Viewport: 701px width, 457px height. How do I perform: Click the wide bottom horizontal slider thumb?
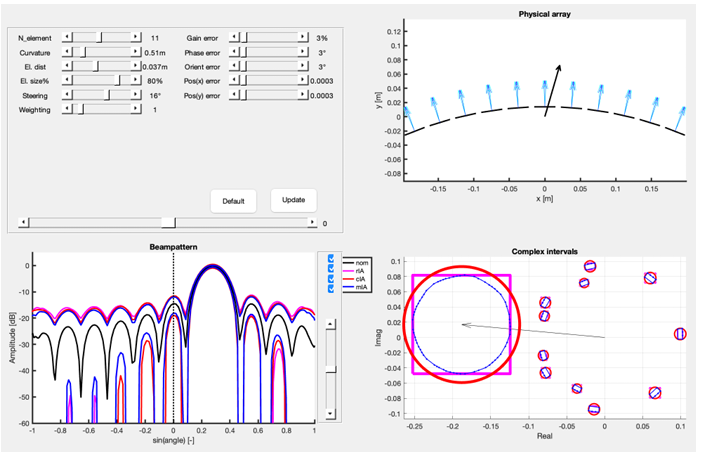point(169,223)
